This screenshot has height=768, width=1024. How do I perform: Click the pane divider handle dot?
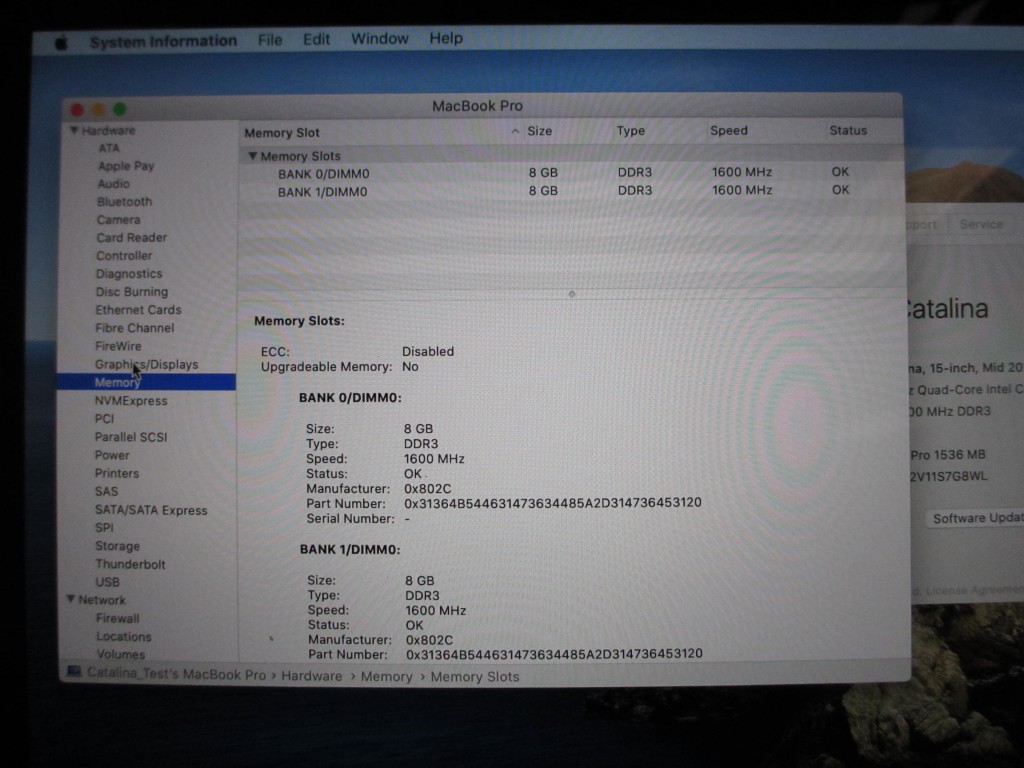click(572, 295)
